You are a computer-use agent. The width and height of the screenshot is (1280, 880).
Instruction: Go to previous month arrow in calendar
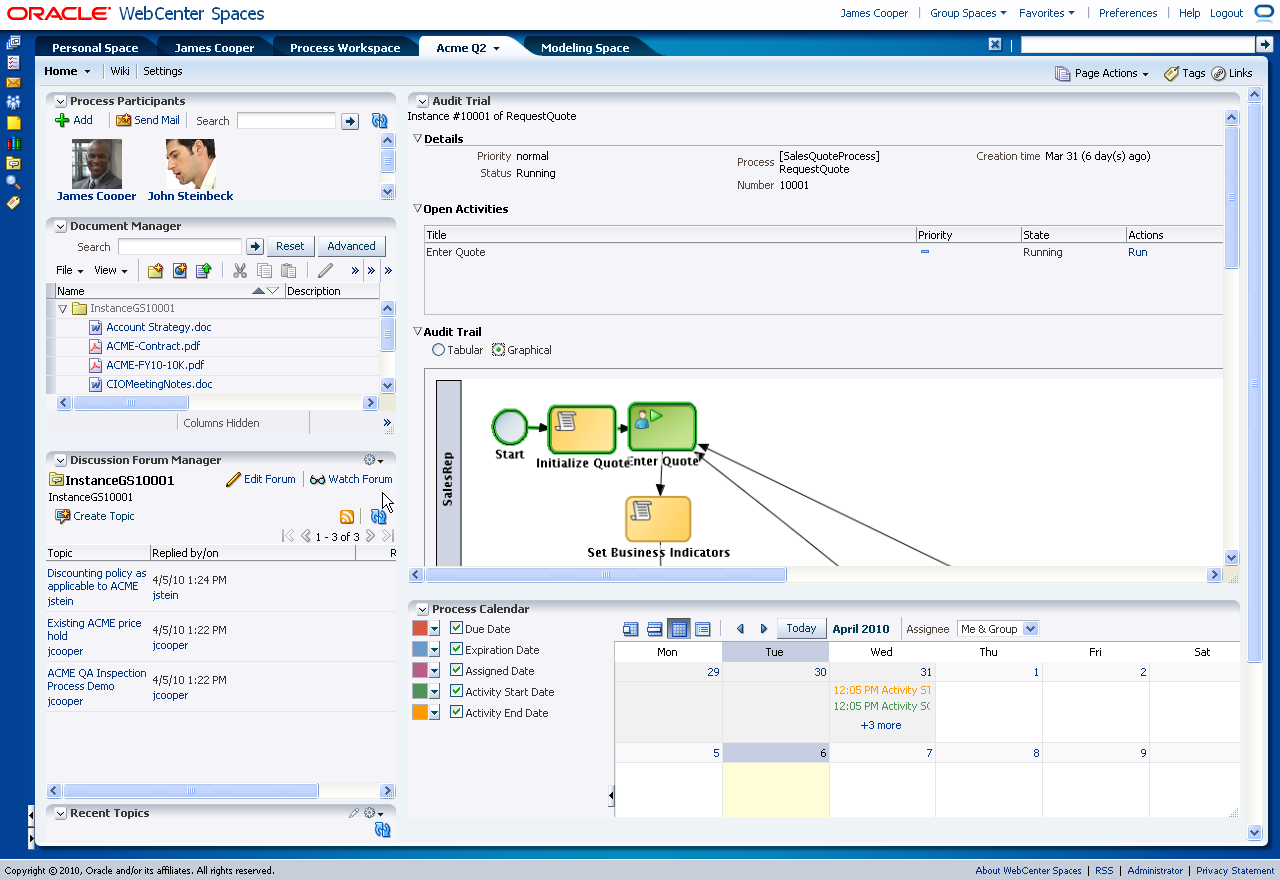click(x=740, y=629)
